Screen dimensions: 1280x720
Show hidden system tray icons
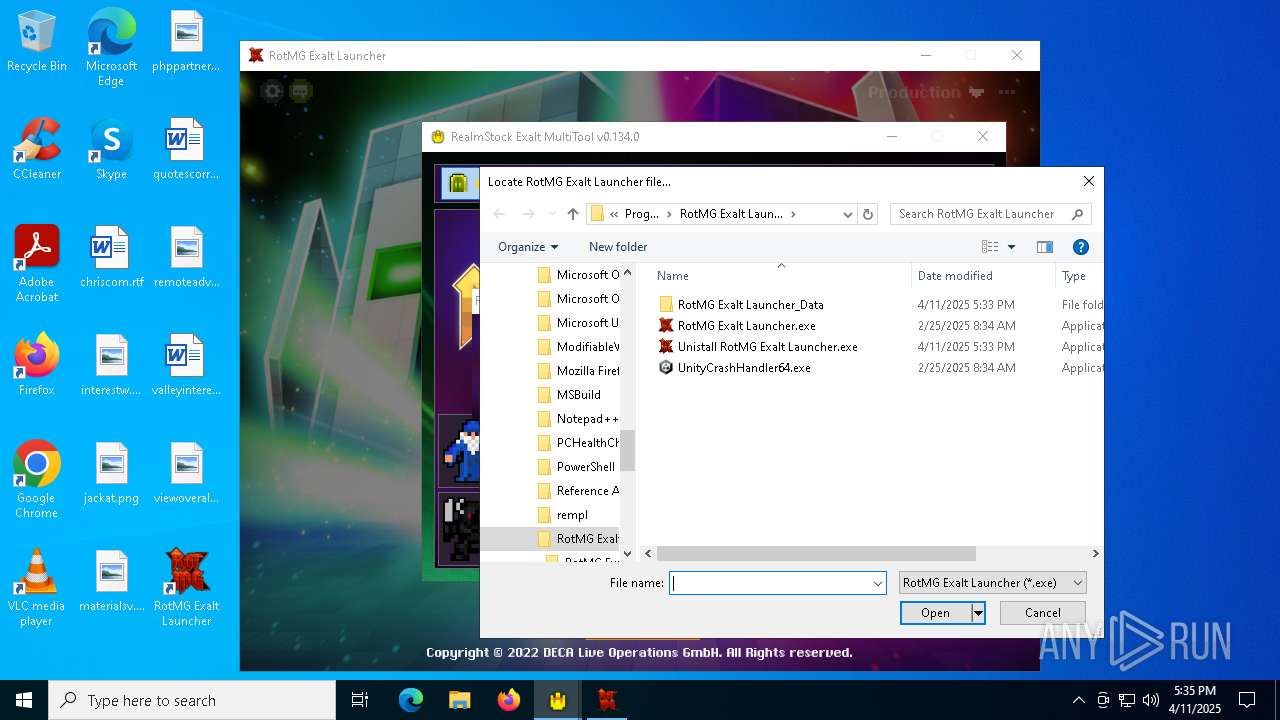point(1078,700)
